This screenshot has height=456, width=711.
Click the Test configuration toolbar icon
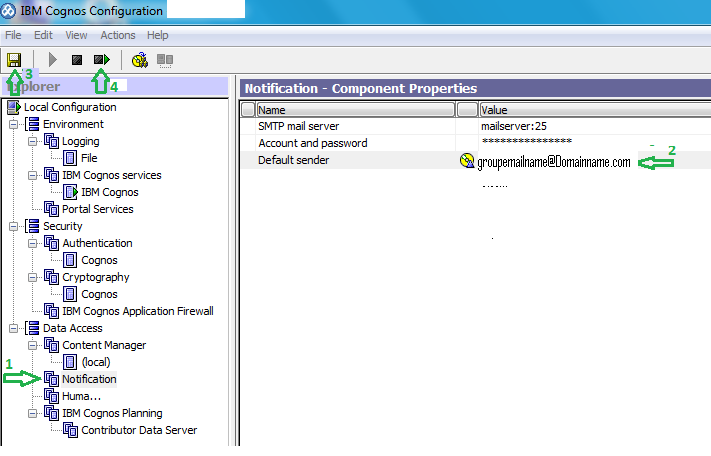(x=140, y=60)
